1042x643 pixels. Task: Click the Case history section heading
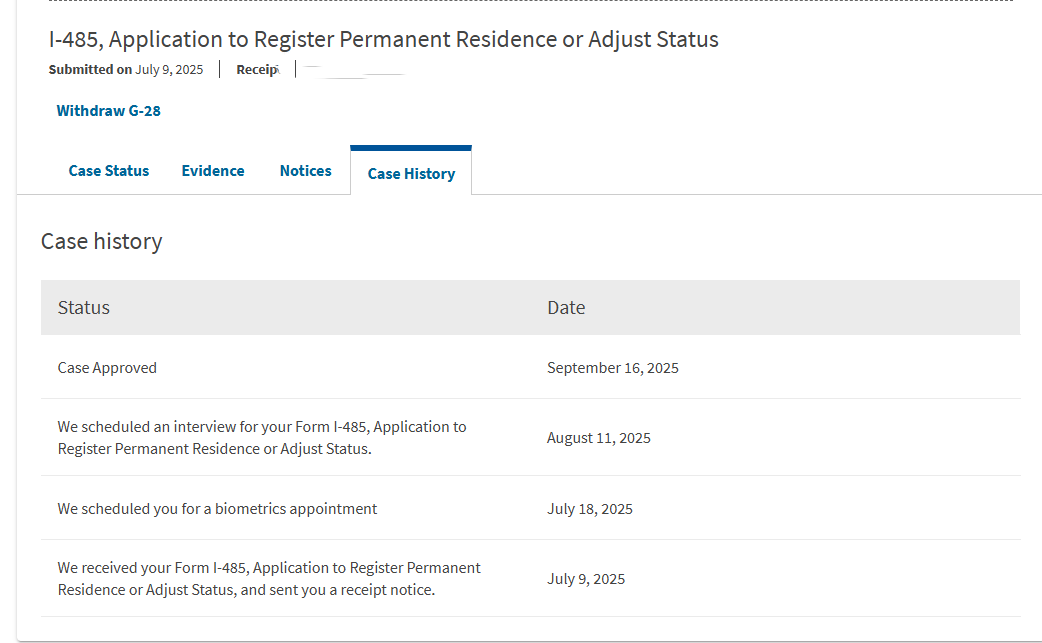coord(101,241)
